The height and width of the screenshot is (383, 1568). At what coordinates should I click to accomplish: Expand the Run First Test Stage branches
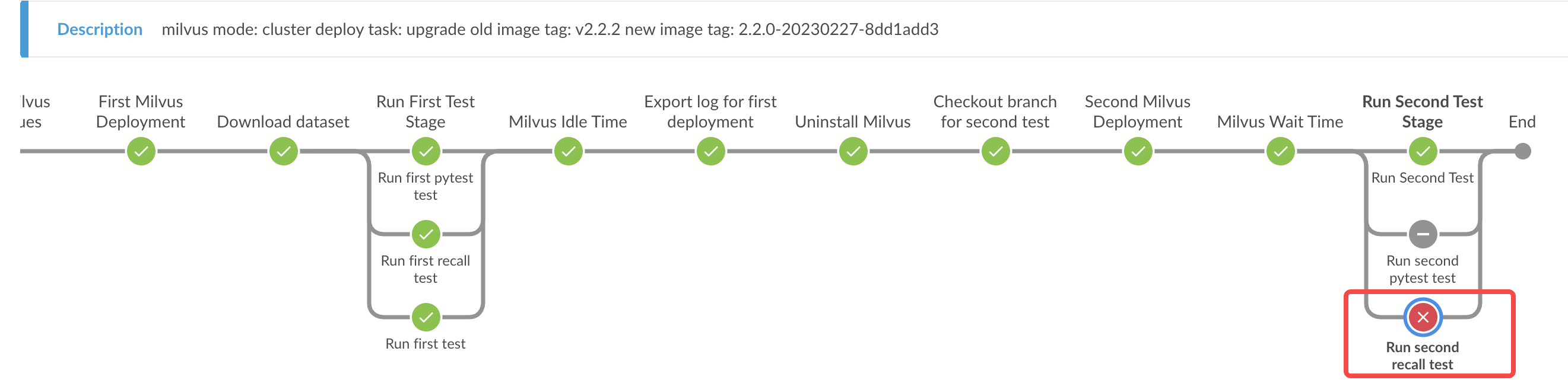tap(426, 150)
